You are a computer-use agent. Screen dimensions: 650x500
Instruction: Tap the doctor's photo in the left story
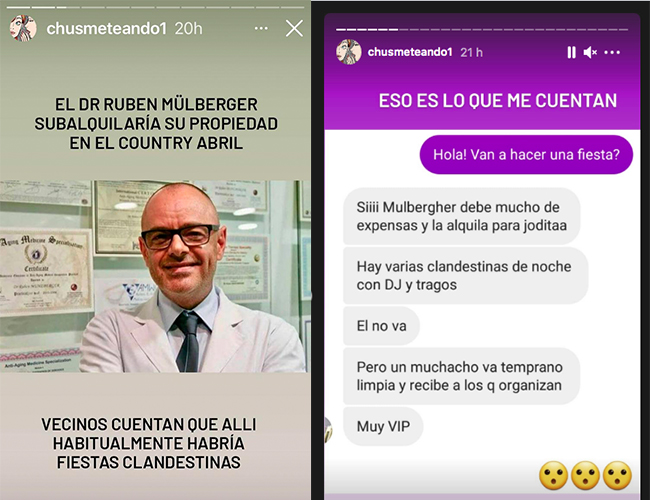155,276
